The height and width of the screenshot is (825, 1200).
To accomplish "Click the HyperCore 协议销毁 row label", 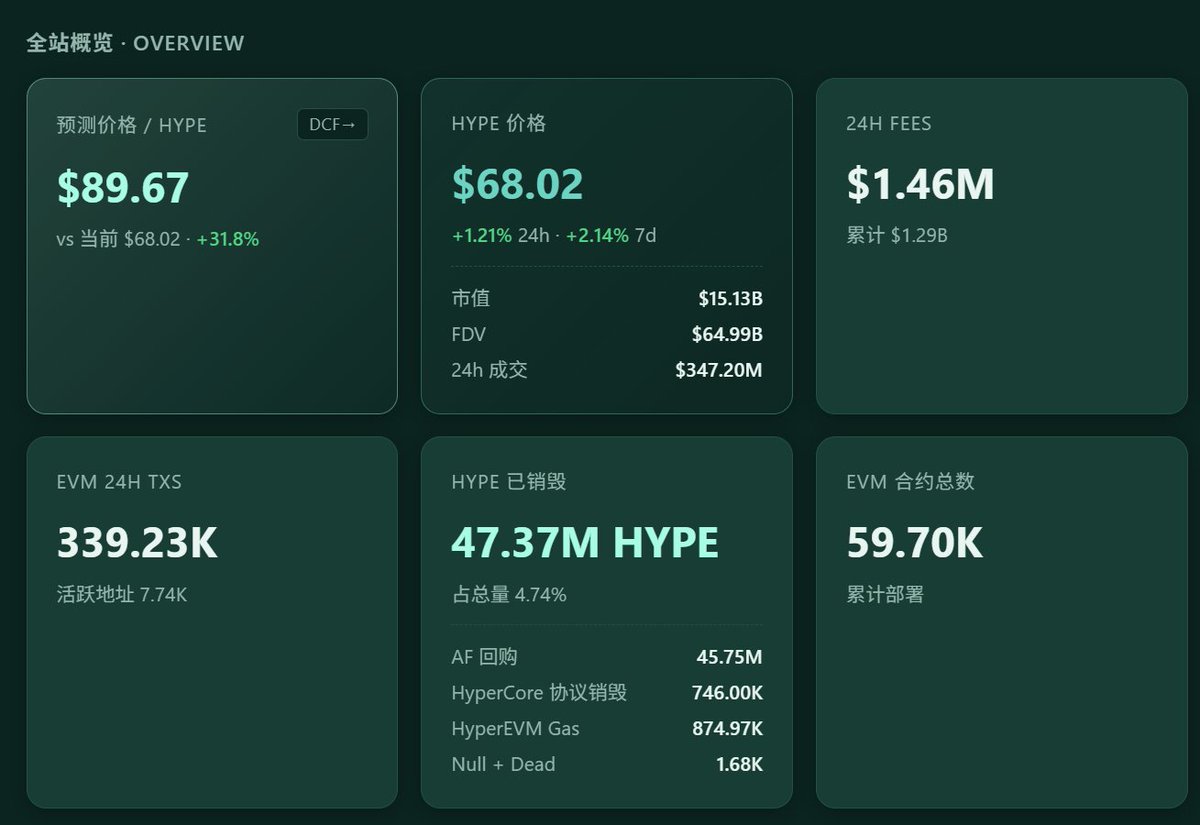I will click(539, 693).
